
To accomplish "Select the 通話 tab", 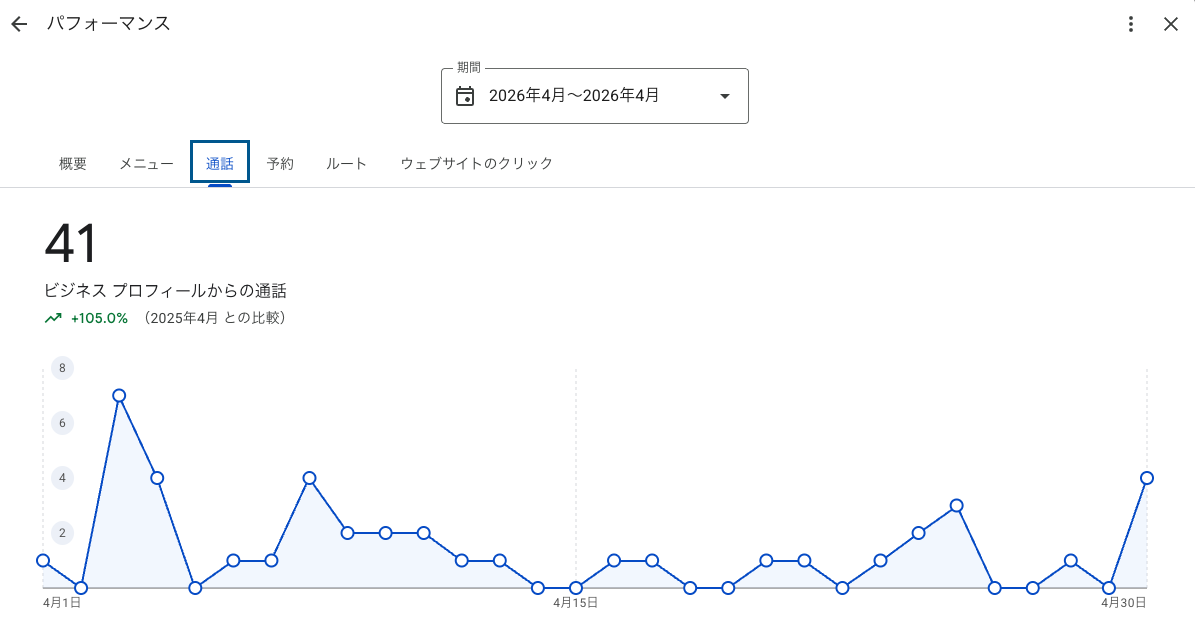I will click(x=219, y=163).
